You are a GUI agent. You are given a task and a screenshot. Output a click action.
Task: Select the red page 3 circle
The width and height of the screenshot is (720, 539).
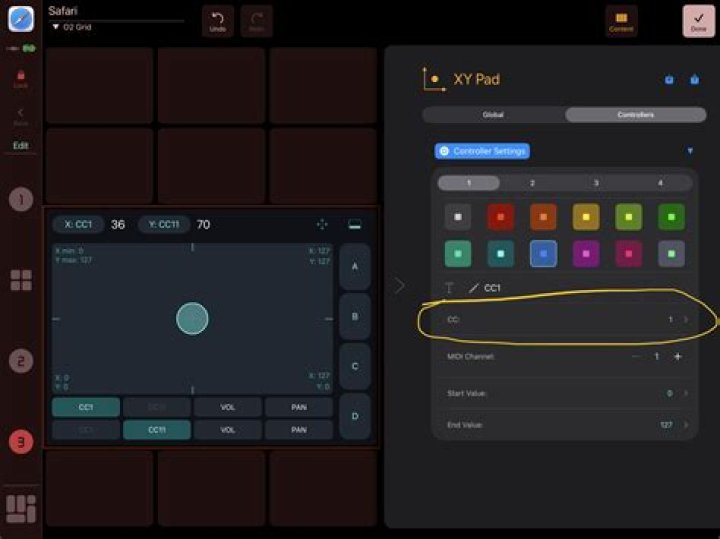21,442
